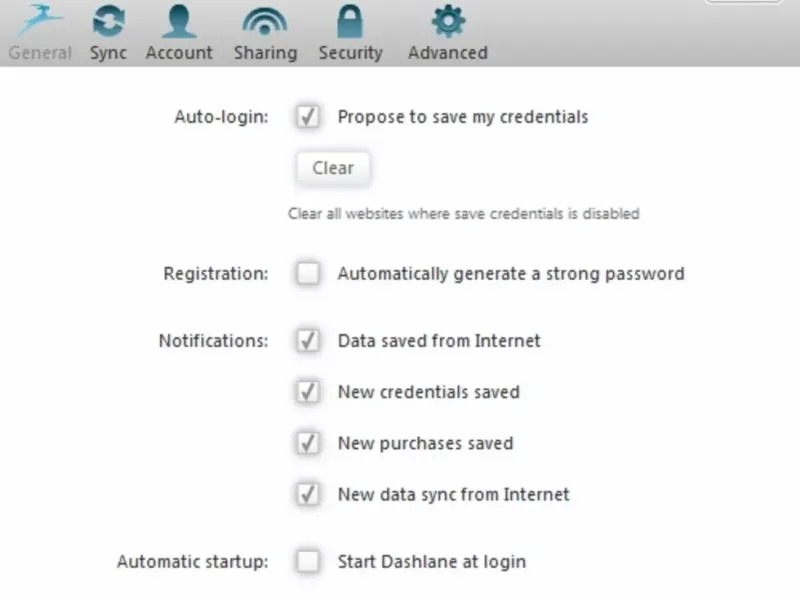
Task: Uncheck Propose to save my credentials
Action: [308, 117]
